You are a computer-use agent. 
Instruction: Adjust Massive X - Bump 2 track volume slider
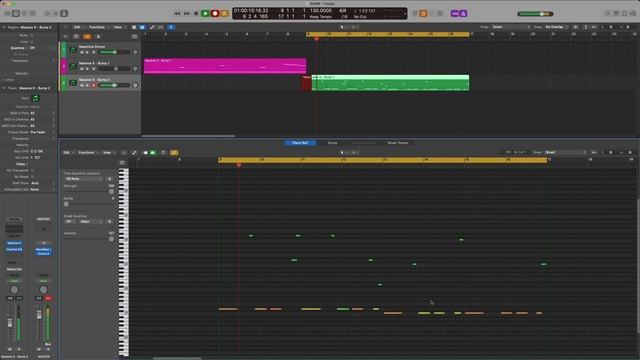click(114, 85)
